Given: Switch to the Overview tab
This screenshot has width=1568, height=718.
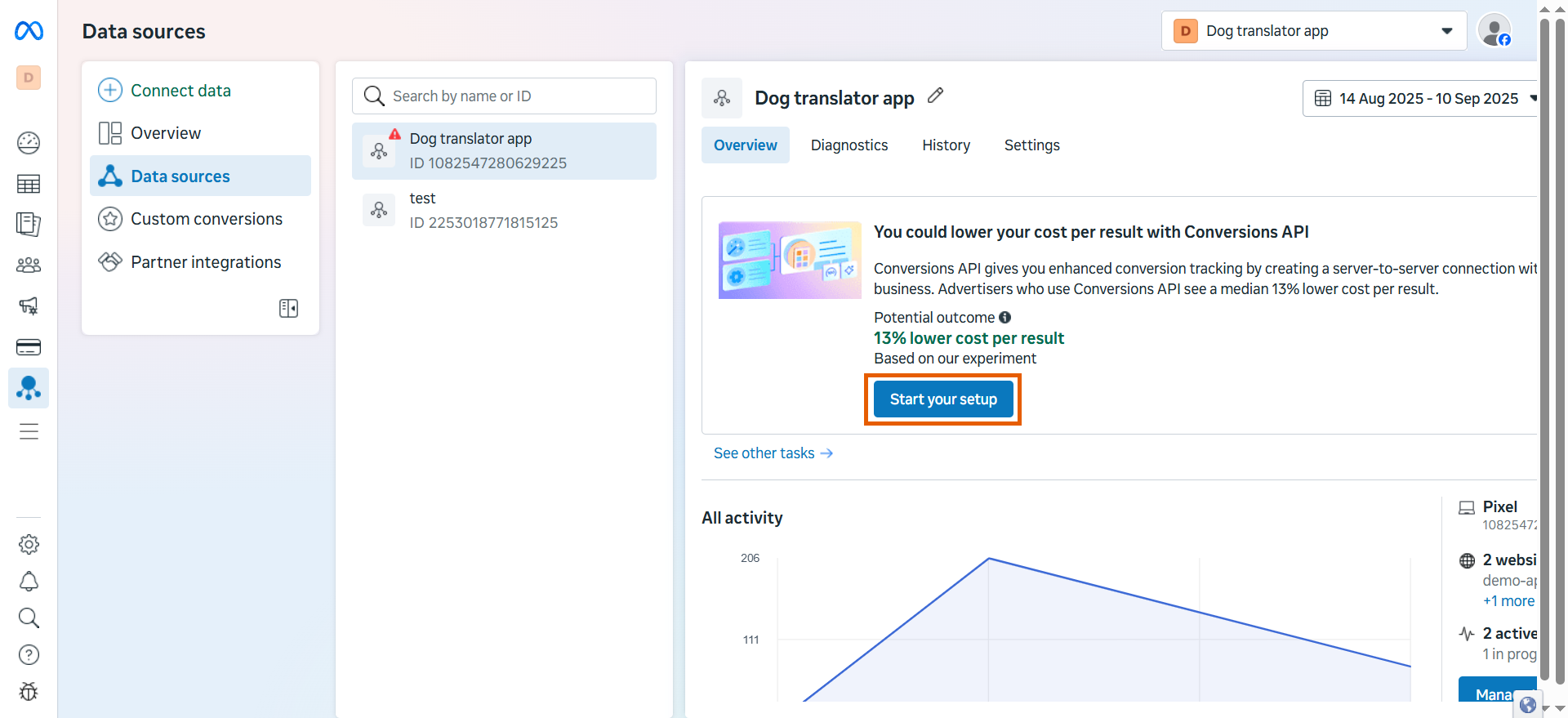Looking at the screenshot, I should [x=746, y=145].
